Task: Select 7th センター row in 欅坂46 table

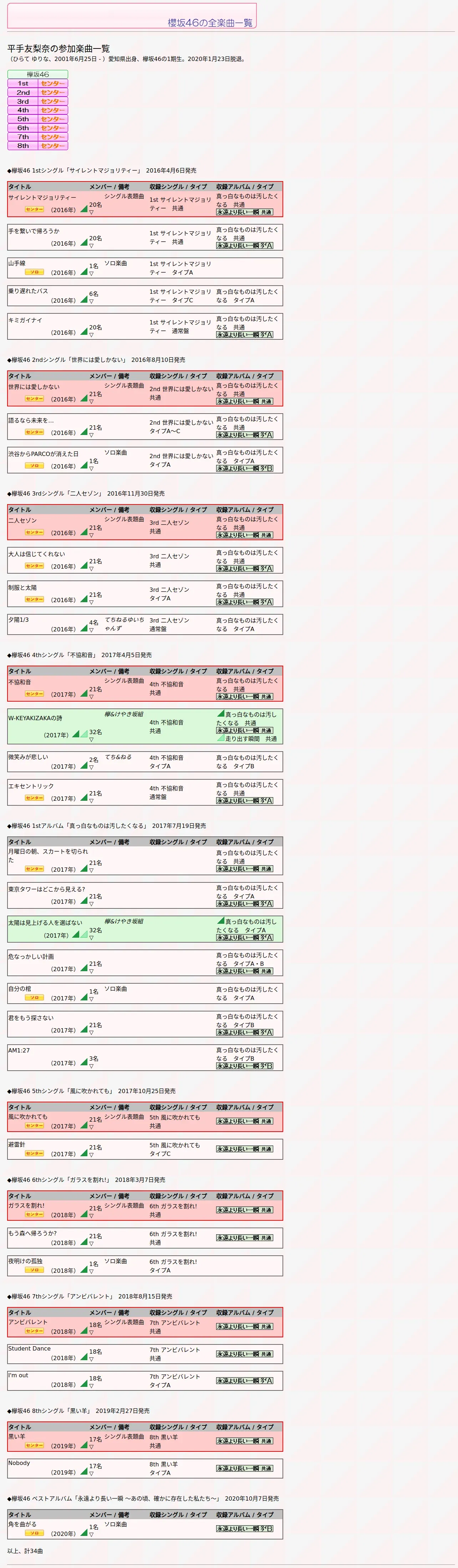Action: coord(38,137)
